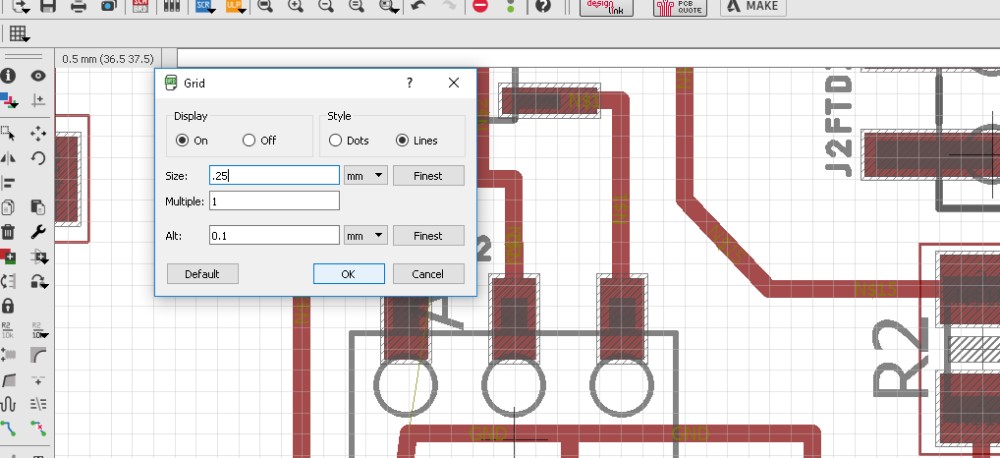Open the Alt unit mm dropdown
This screenshot has width=1000, height=458.
pos(365,236)
